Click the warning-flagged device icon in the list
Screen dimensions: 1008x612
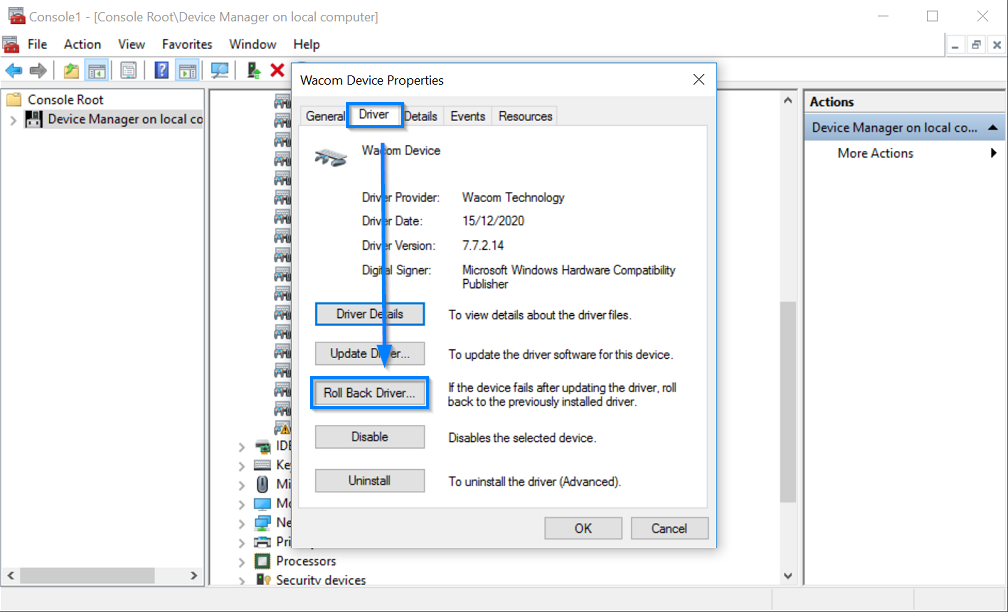tap(283, 428)
